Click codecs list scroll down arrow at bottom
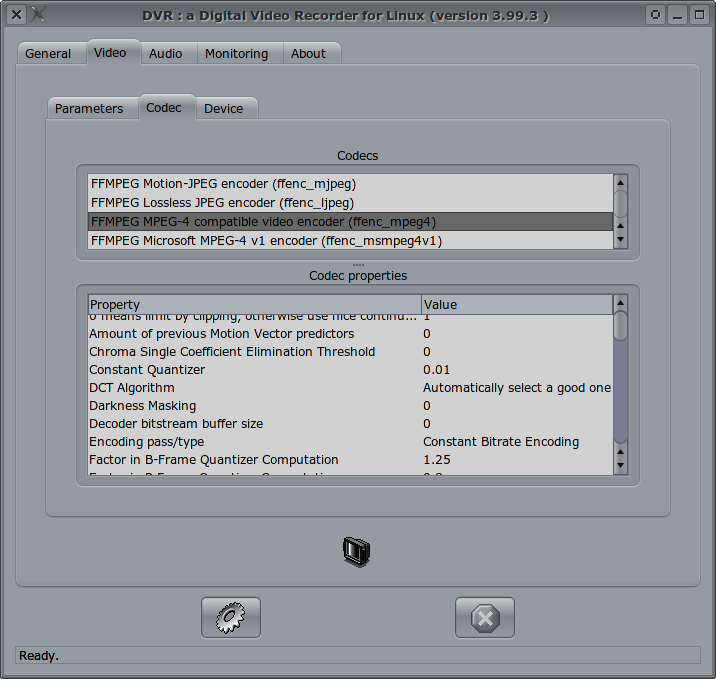The height and width of the screenshot is (679, 716). 620,239
